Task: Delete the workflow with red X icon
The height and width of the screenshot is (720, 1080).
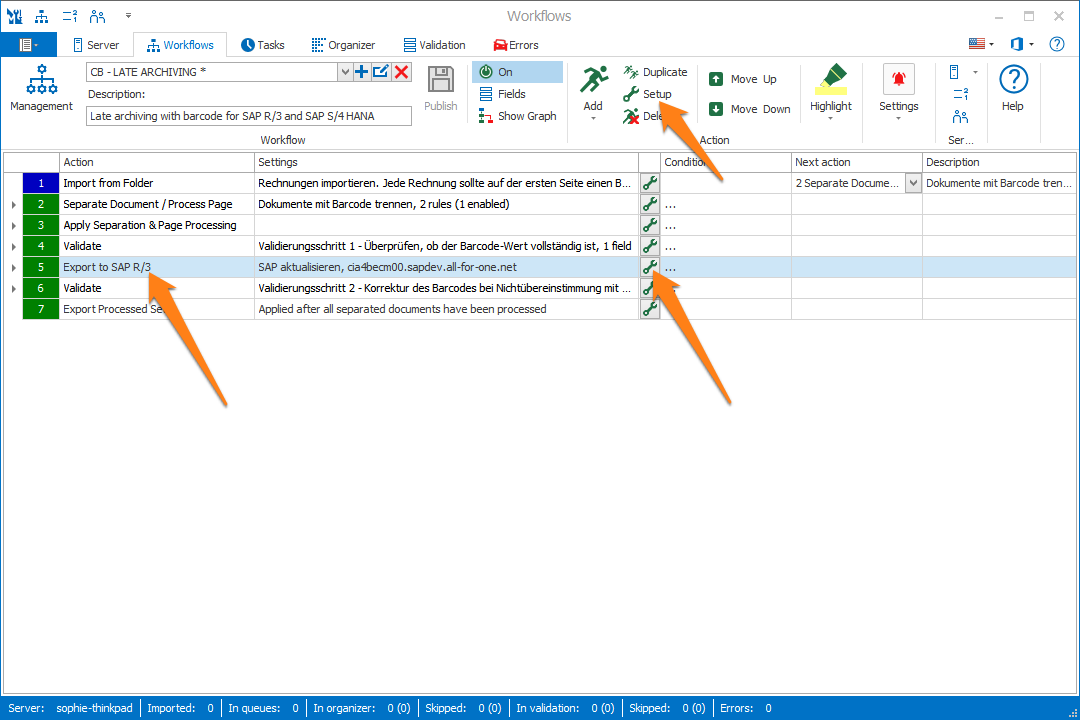Action: click(x=401, y=72)
